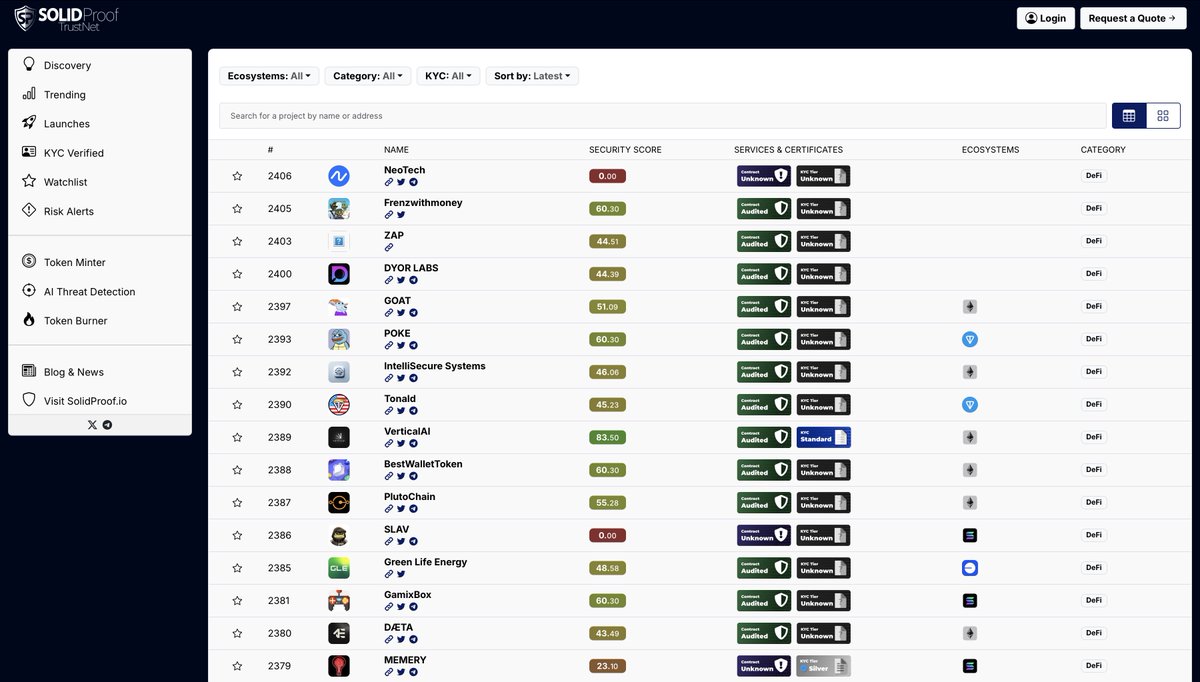The image size is (1200, 682).
Task: Expand the Category filter dropdown
Action: 368,76
